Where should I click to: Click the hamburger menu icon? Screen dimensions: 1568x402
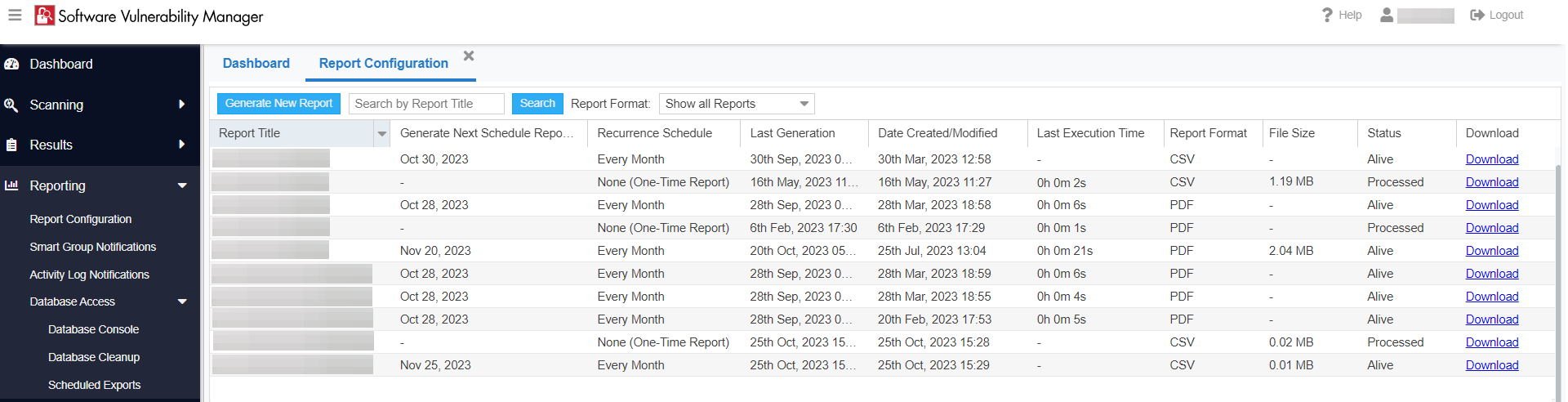(15, 16)
